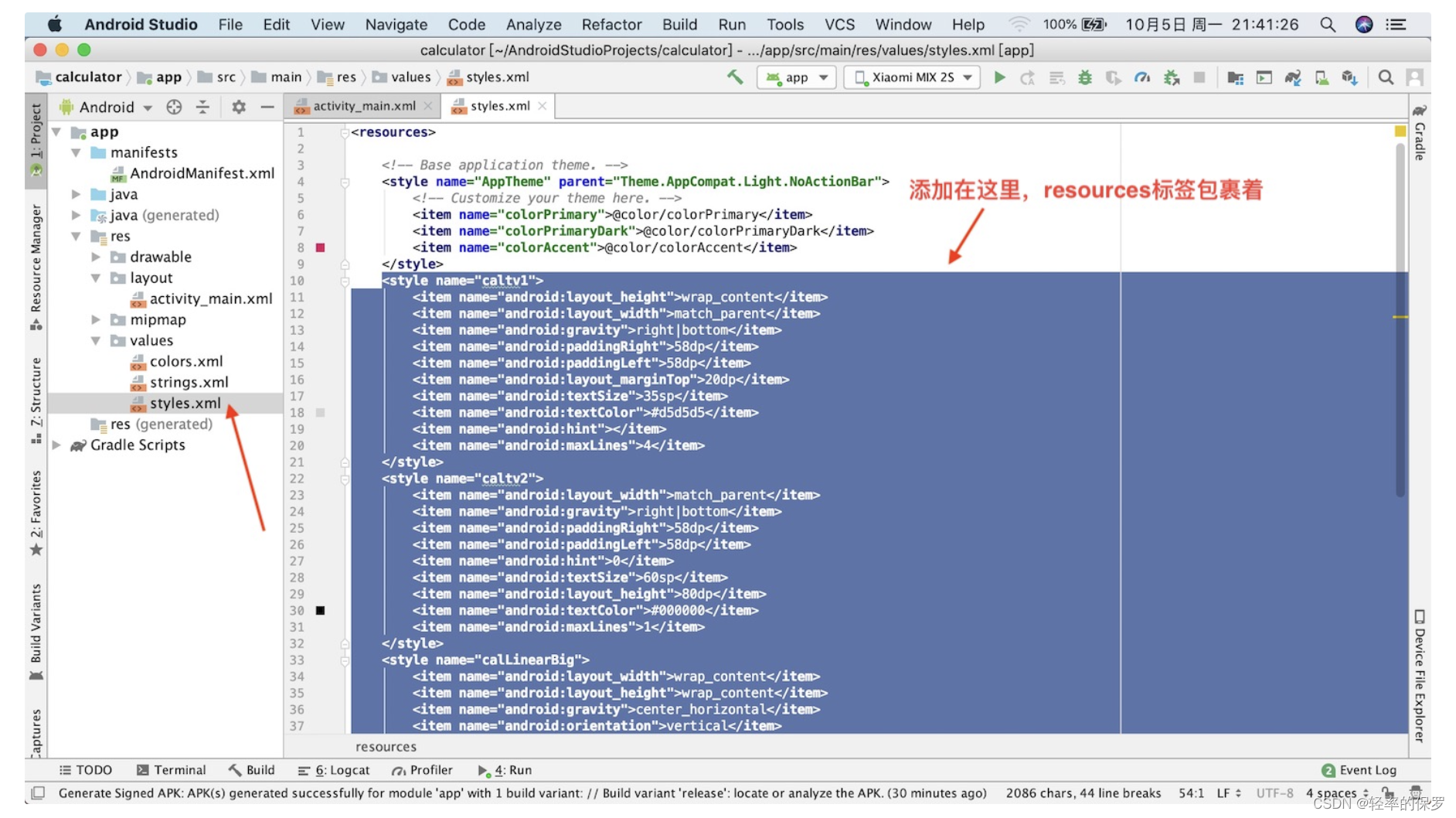Collapse the values folder
Viewport: 1456px width, 818px height.
click(96, 341)
